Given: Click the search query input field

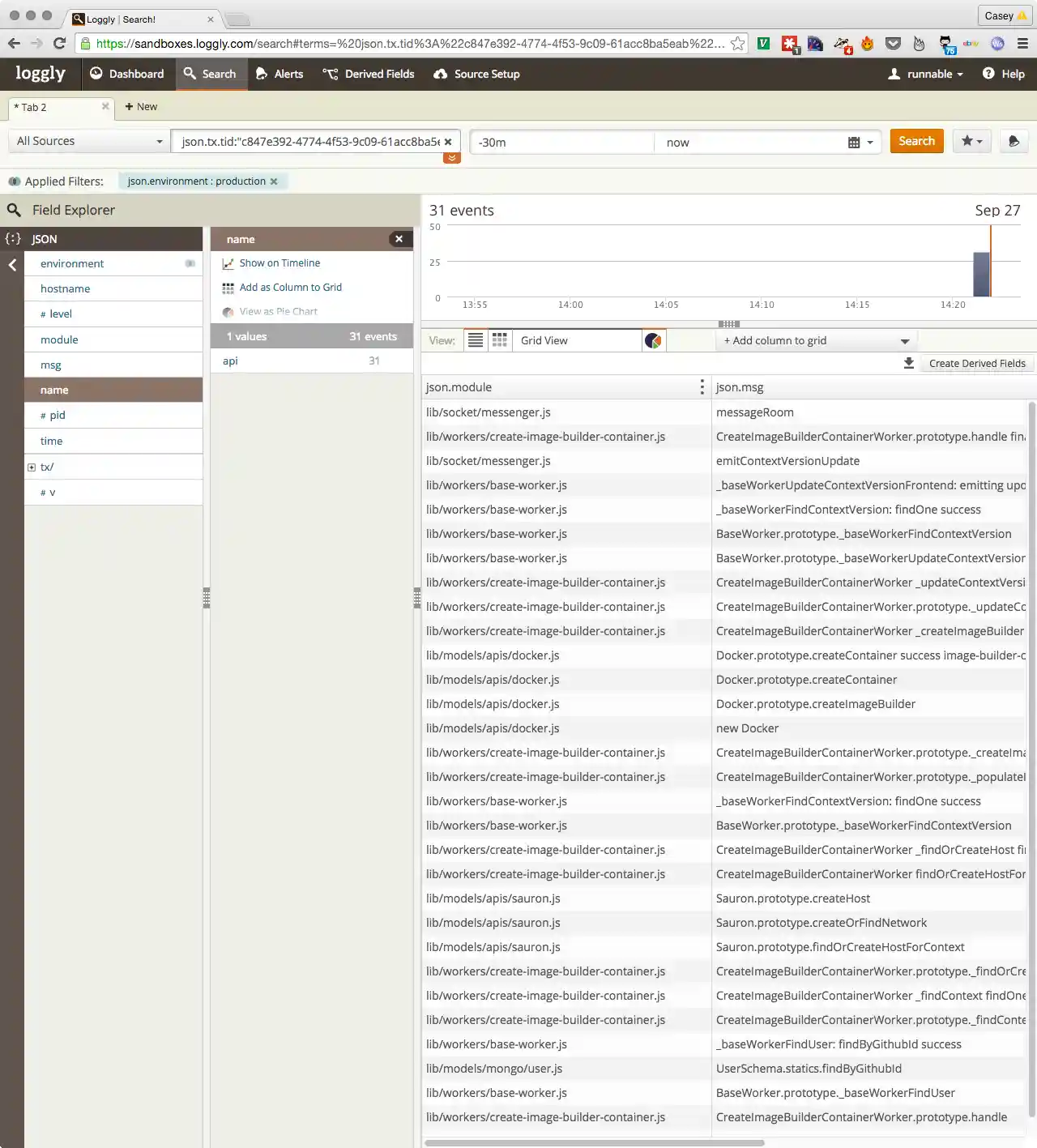Looking at the screenshot, I should click(x=309, y=142).
